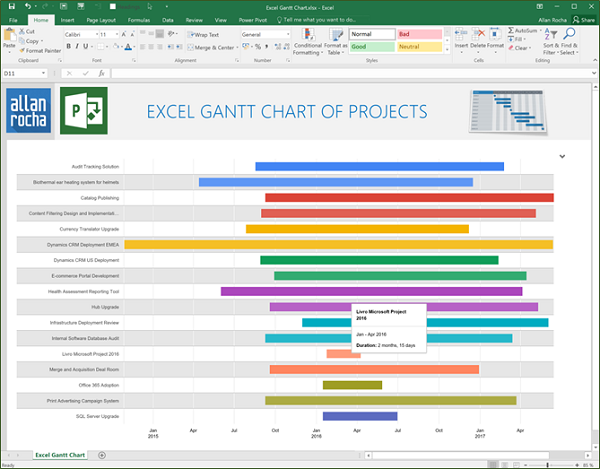Switch to the Review tab
600x469 pixels.
[x=194, y=20]
